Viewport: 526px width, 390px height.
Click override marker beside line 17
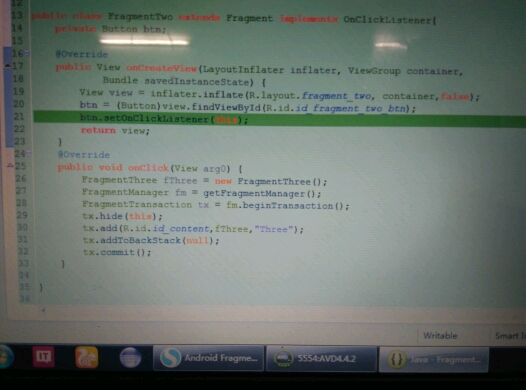(x=7, y=65)
